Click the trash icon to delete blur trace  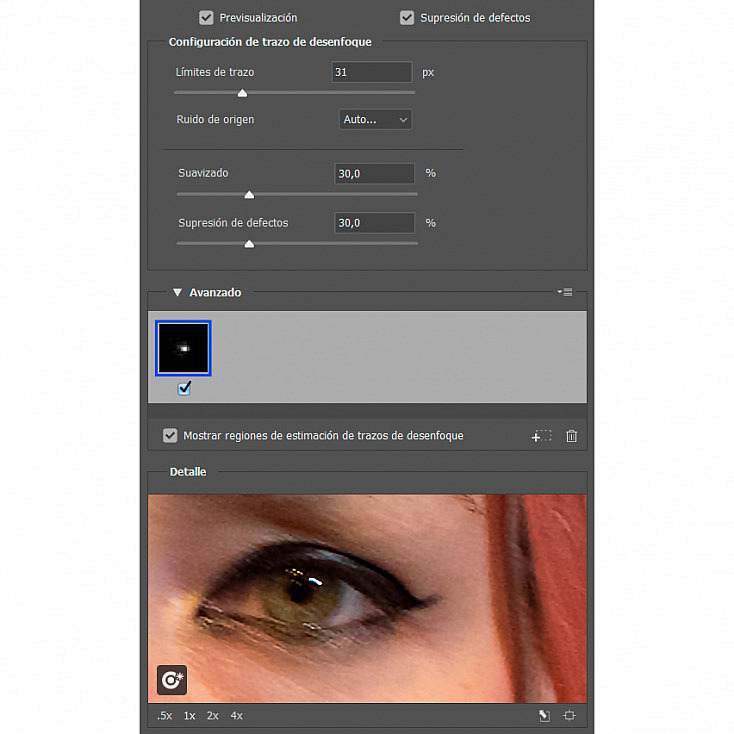[571, 436]
